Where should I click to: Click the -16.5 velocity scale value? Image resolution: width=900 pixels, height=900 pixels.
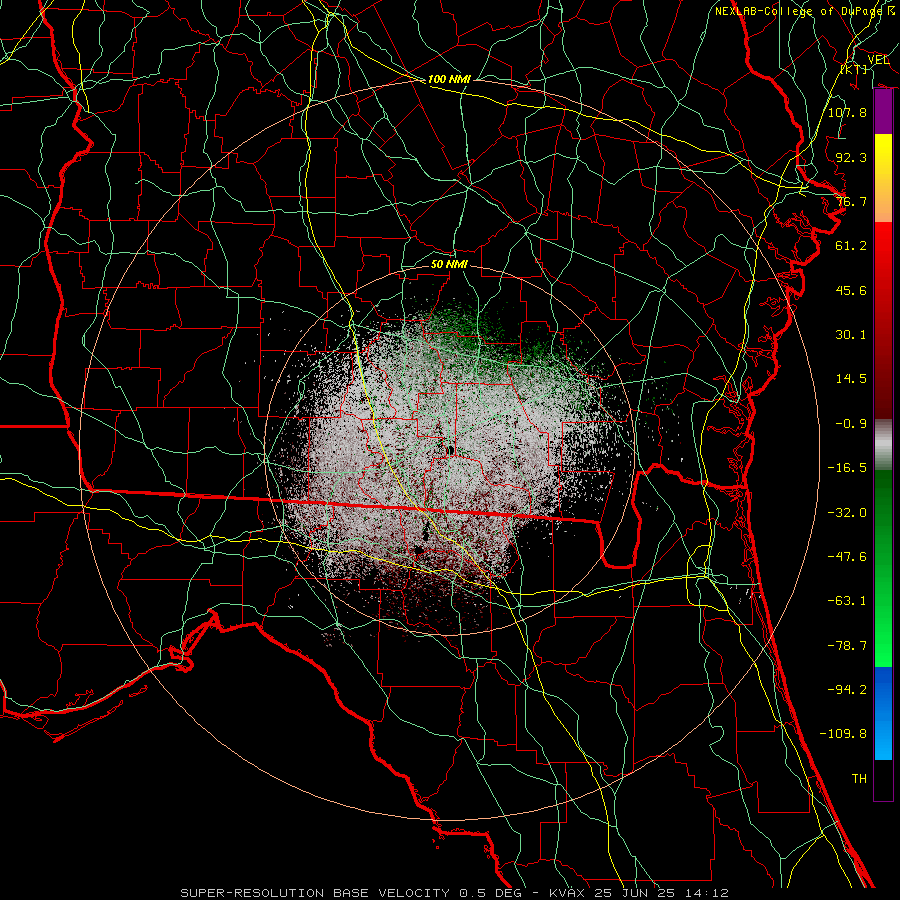(847, 468)
